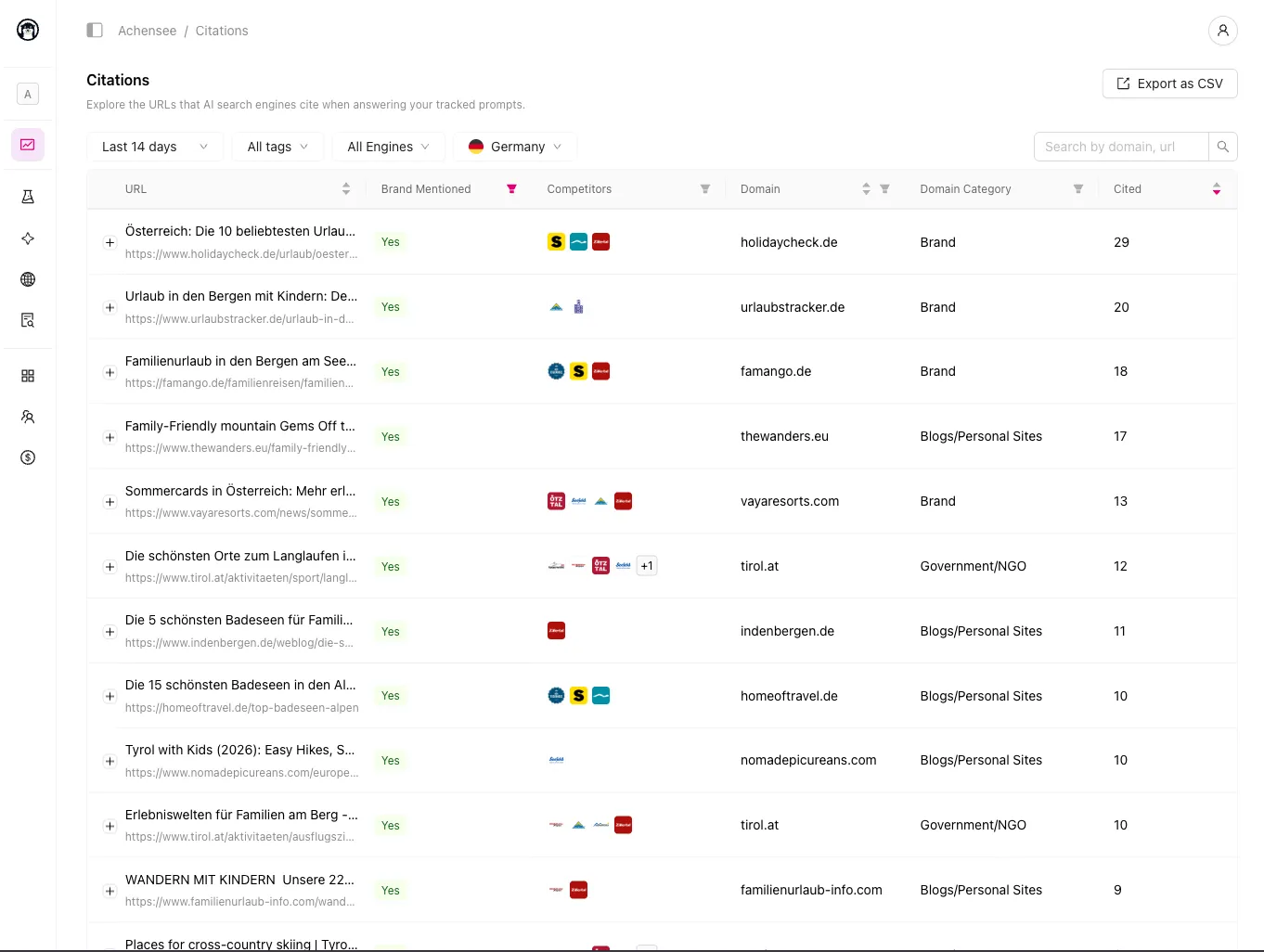
Task: Expand the holidaycheck.de row
Action: point(110,243)
